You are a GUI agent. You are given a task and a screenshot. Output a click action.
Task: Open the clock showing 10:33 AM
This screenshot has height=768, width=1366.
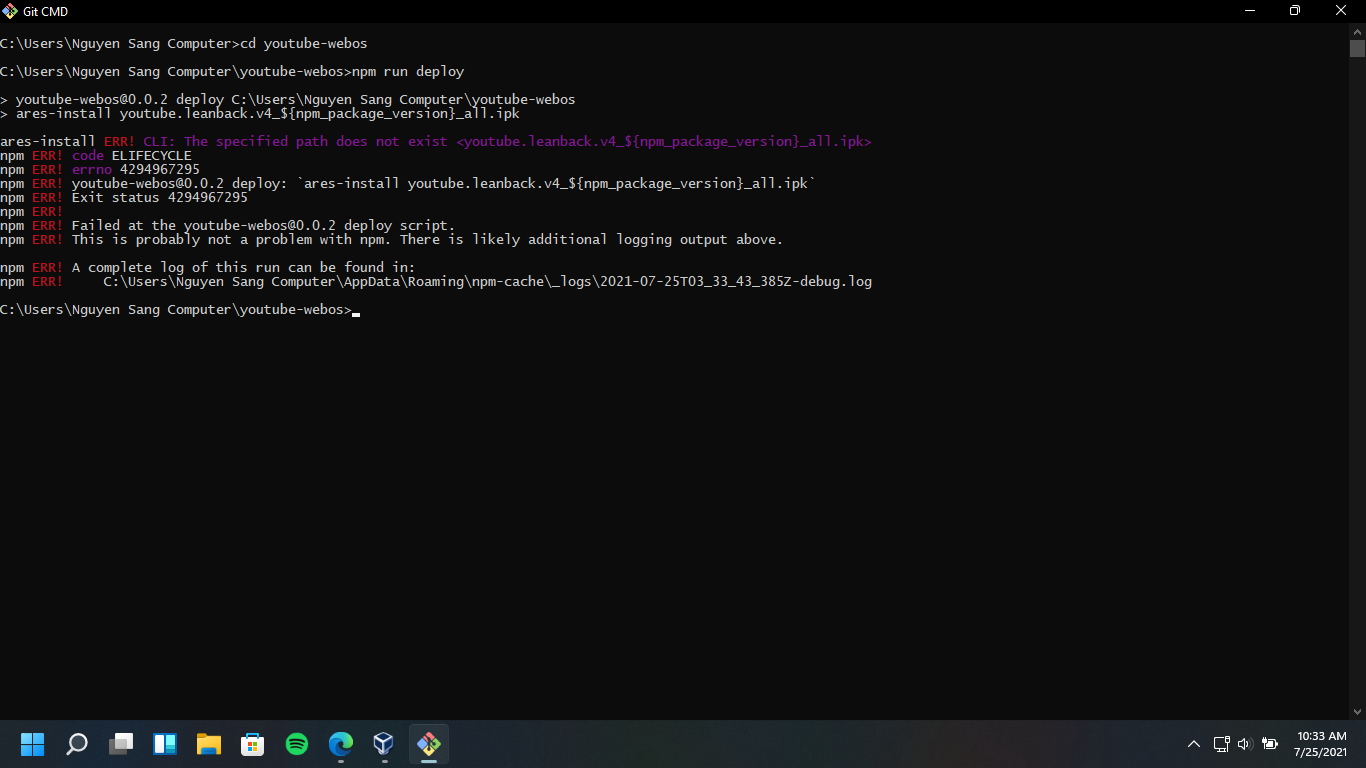[1321, 744]
